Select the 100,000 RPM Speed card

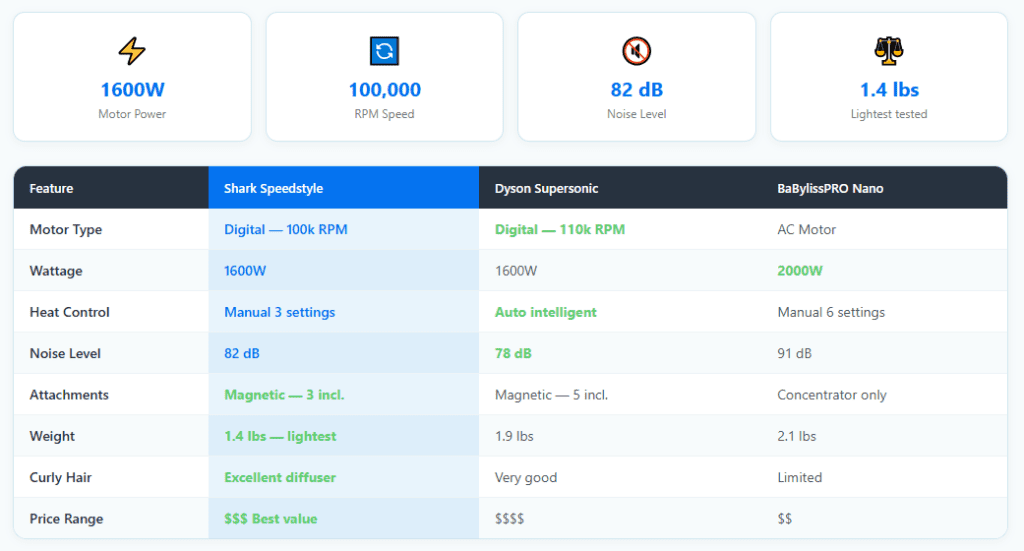click(385, 76)
